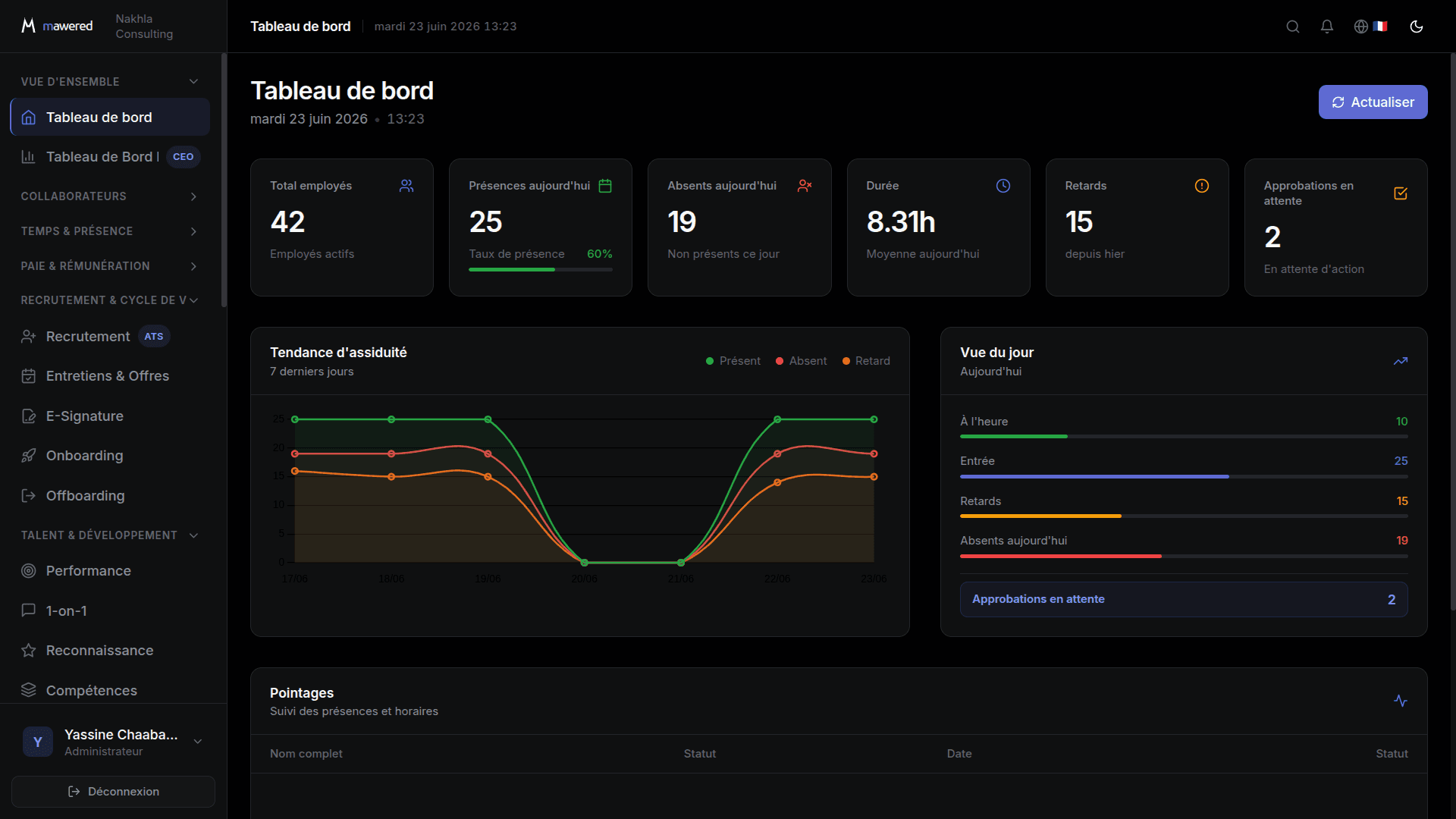1456x819 pixels.
Task: Open Yassine Chaaba user menu dropdown
Action: point(113,742)
